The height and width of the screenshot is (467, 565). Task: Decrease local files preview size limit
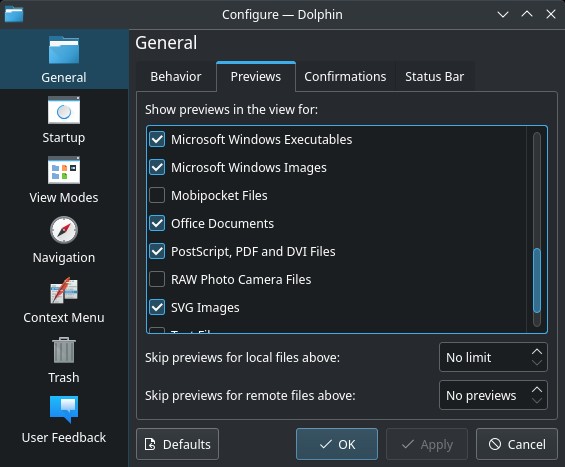537,363
